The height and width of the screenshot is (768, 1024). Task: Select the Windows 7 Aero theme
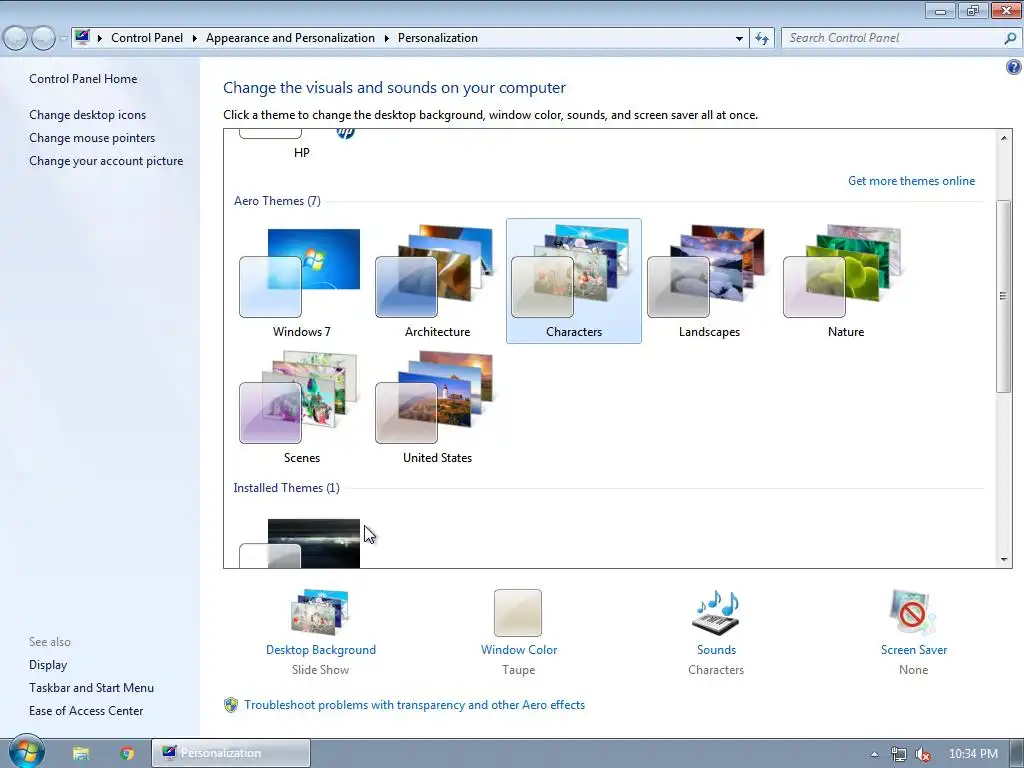(x=301, y=281)
